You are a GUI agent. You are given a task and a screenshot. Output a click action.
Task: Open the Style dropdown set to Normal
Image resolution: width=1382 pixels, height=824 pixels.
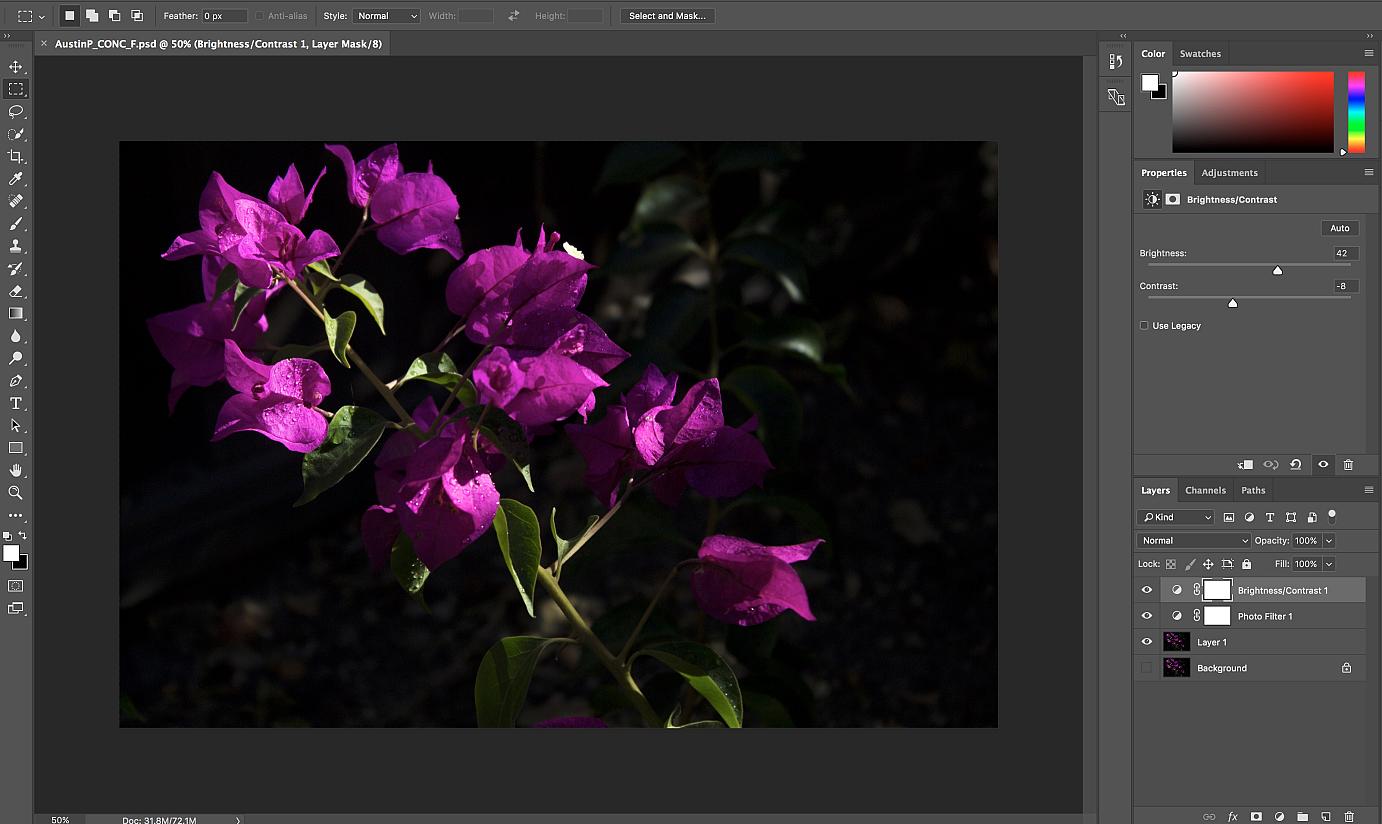tap(386, 16)
